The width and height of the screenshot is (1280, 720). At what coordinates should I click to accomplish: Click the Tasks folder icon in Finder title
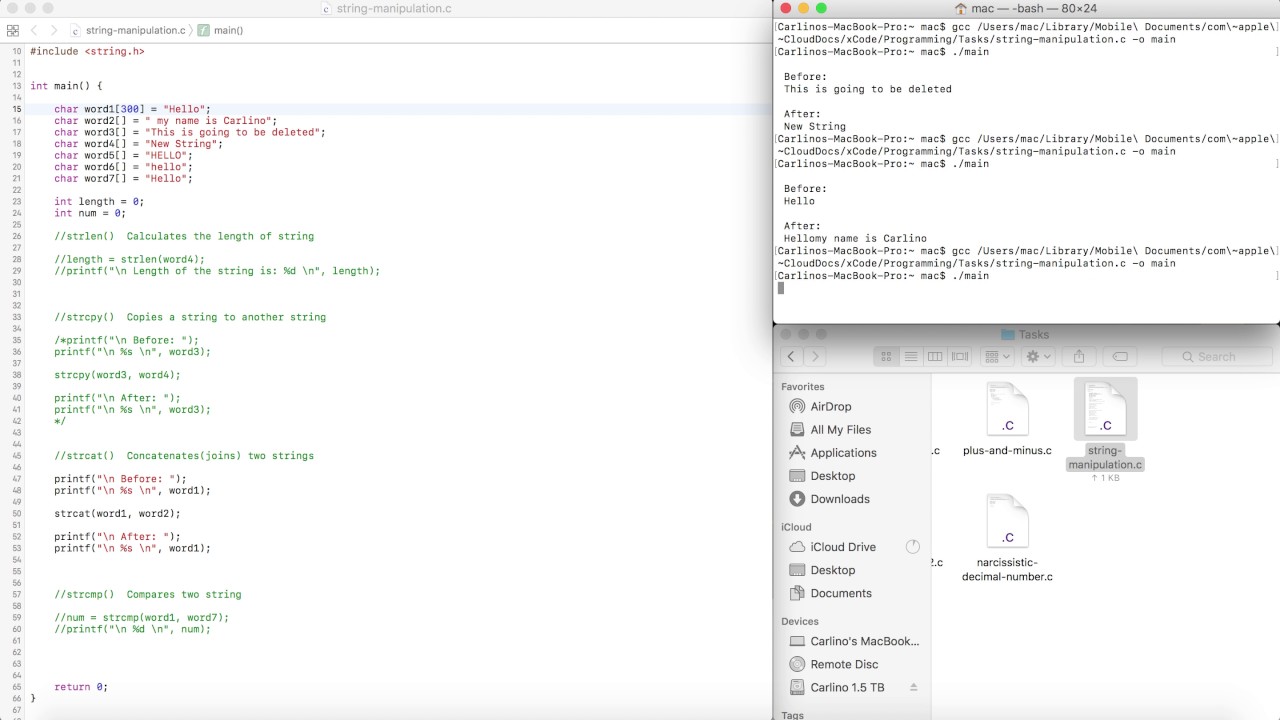[x=1008, y=335]
